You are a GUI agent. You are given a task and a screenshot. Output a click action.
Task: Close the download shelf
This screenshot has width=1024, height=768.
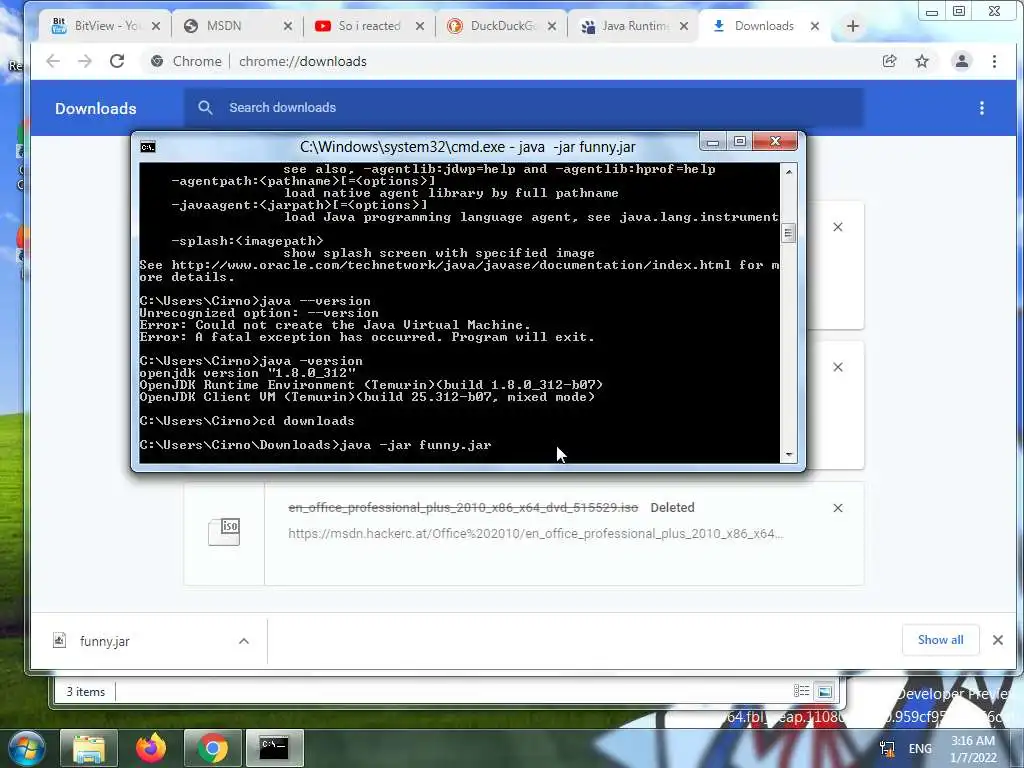[x=997, y=640]
